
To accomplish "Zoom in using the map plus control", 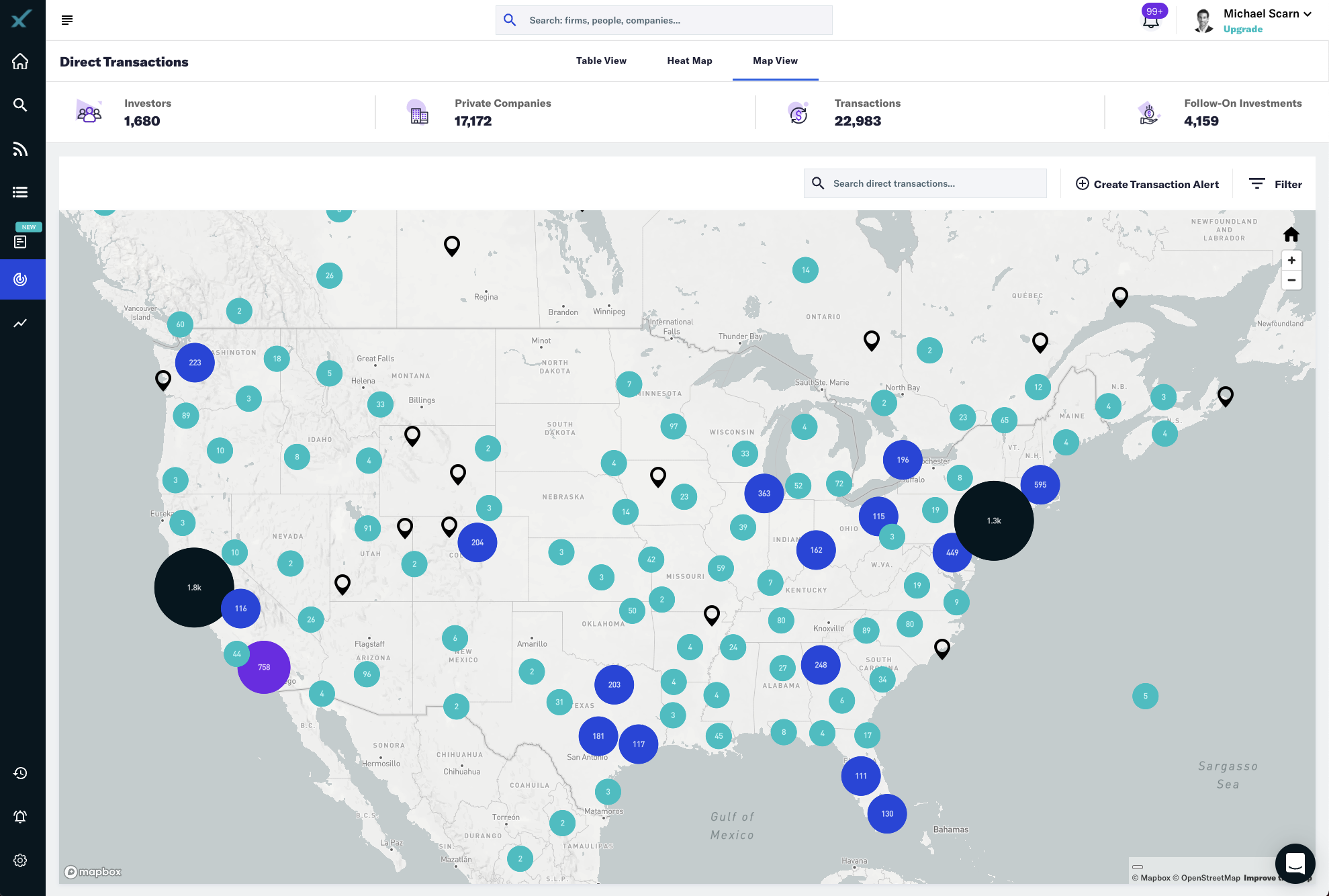I will 1291,261.
